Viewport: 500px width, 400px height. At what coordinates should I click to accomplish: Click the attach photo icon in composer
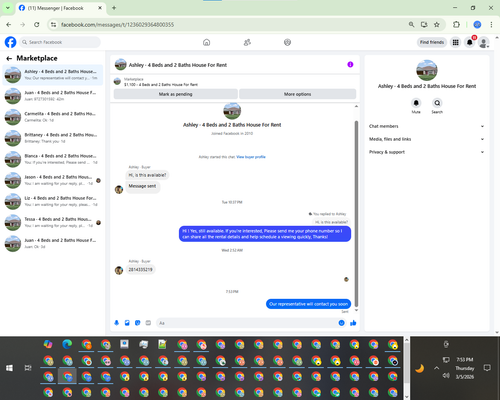pyautogui.click(x=127, y=323)
